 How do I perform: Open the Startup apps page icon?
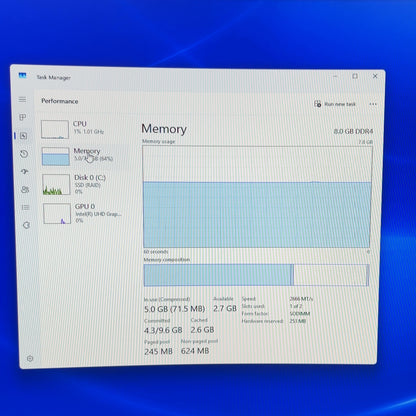pos(24,172)
